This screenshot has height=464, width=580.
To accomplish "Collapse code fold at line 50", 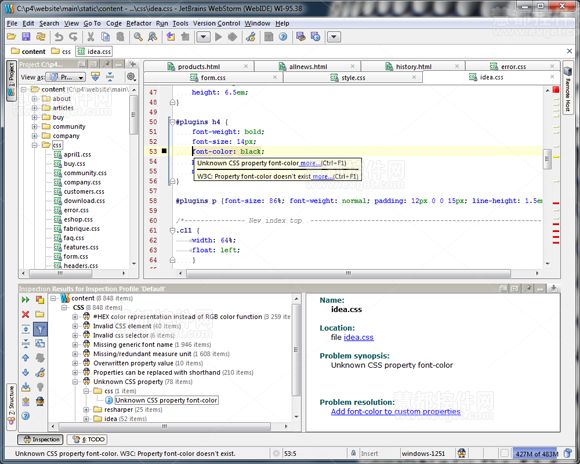I will (172, 122).
